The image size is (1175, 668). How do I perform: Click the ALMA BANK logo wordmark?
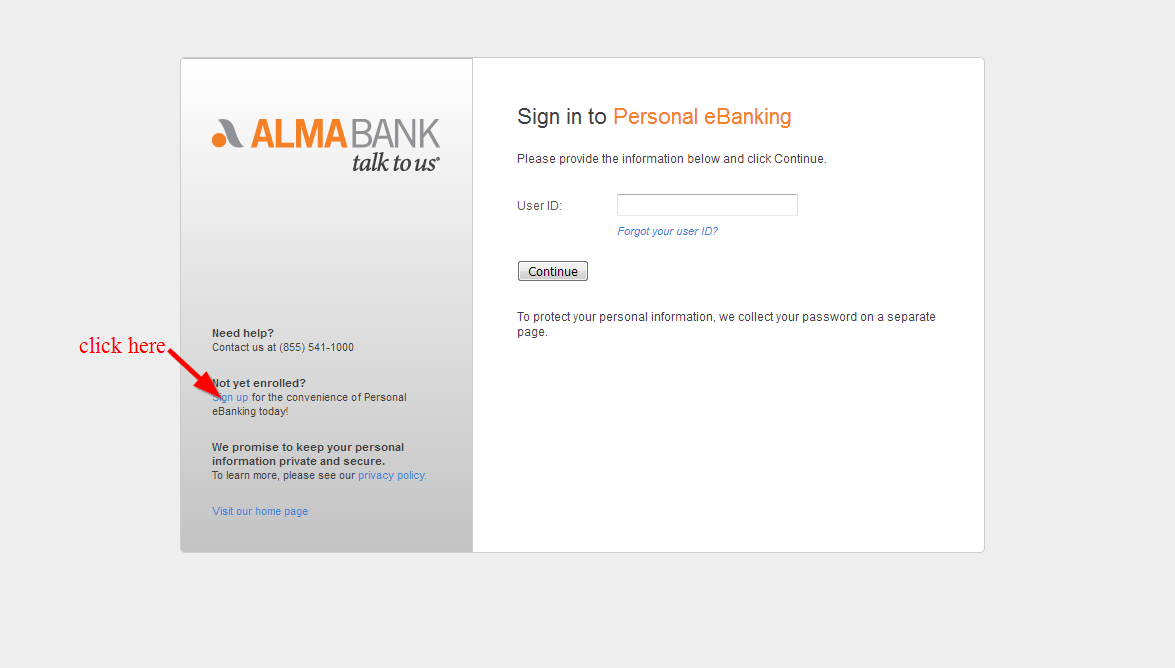tap(345, 134)
